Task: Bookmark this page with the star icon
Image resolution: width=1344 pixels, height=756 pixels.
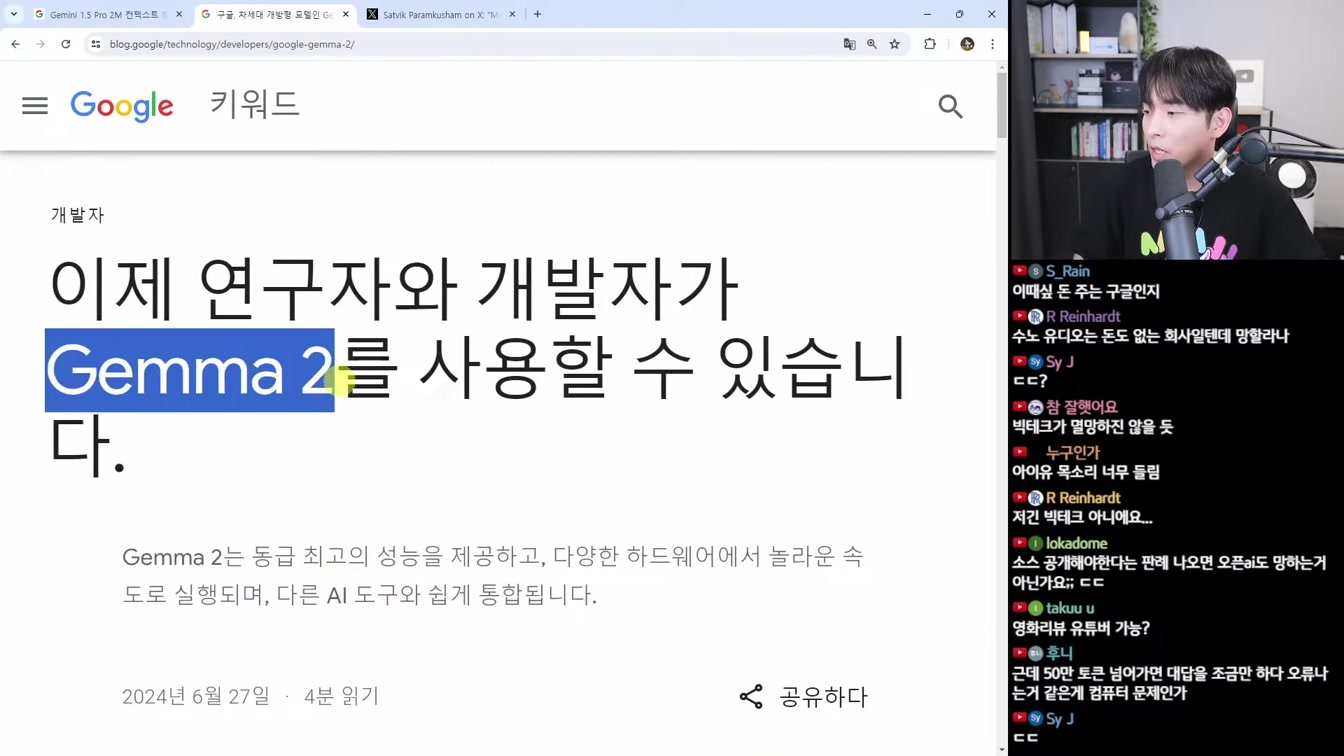Action: coord(895,44)
